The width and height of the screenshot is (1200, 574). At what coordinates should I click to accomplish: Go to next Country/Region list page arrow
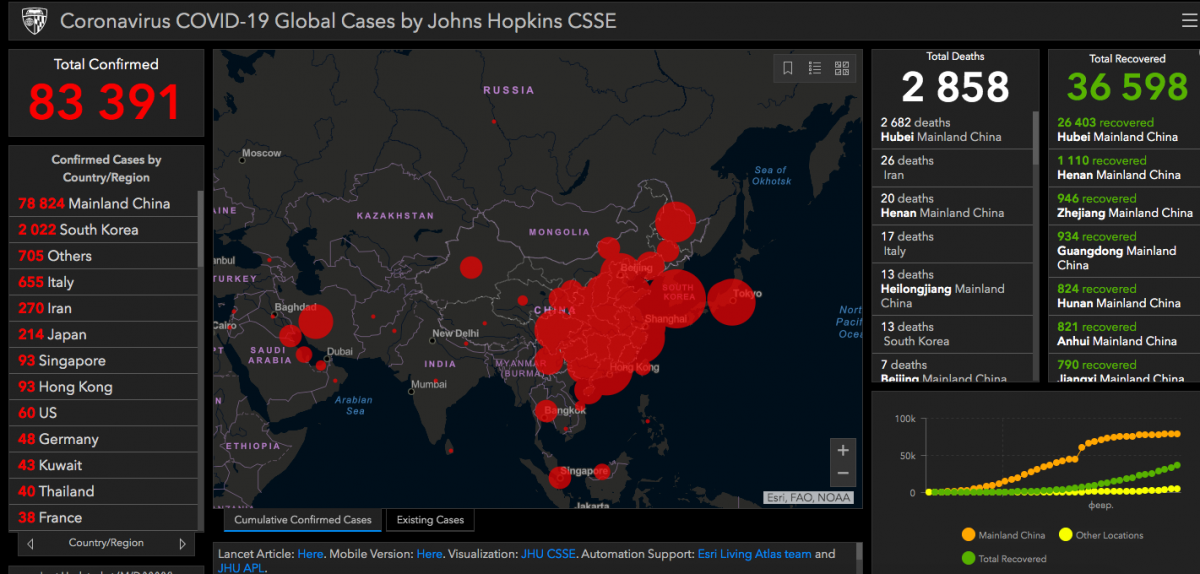point(182,544)
